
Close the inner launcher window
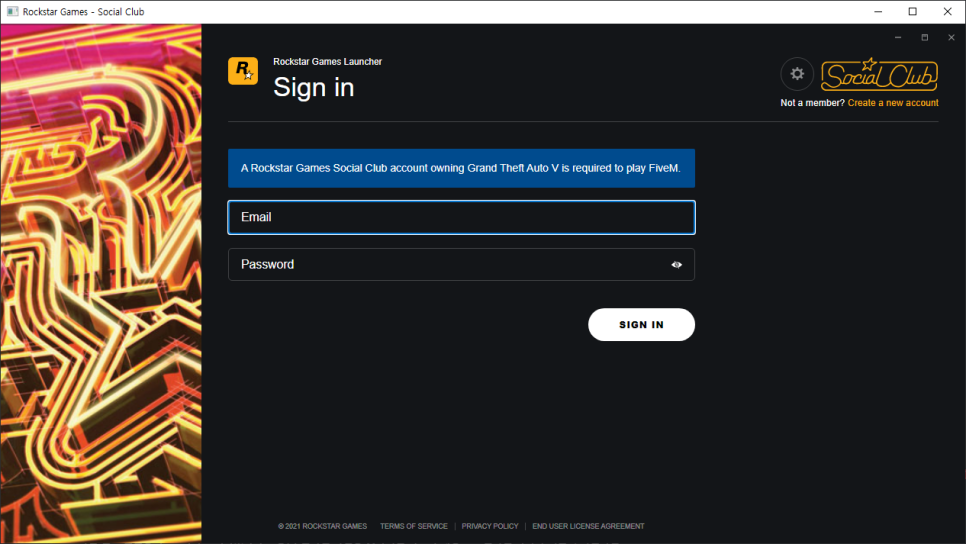point(951,38)
